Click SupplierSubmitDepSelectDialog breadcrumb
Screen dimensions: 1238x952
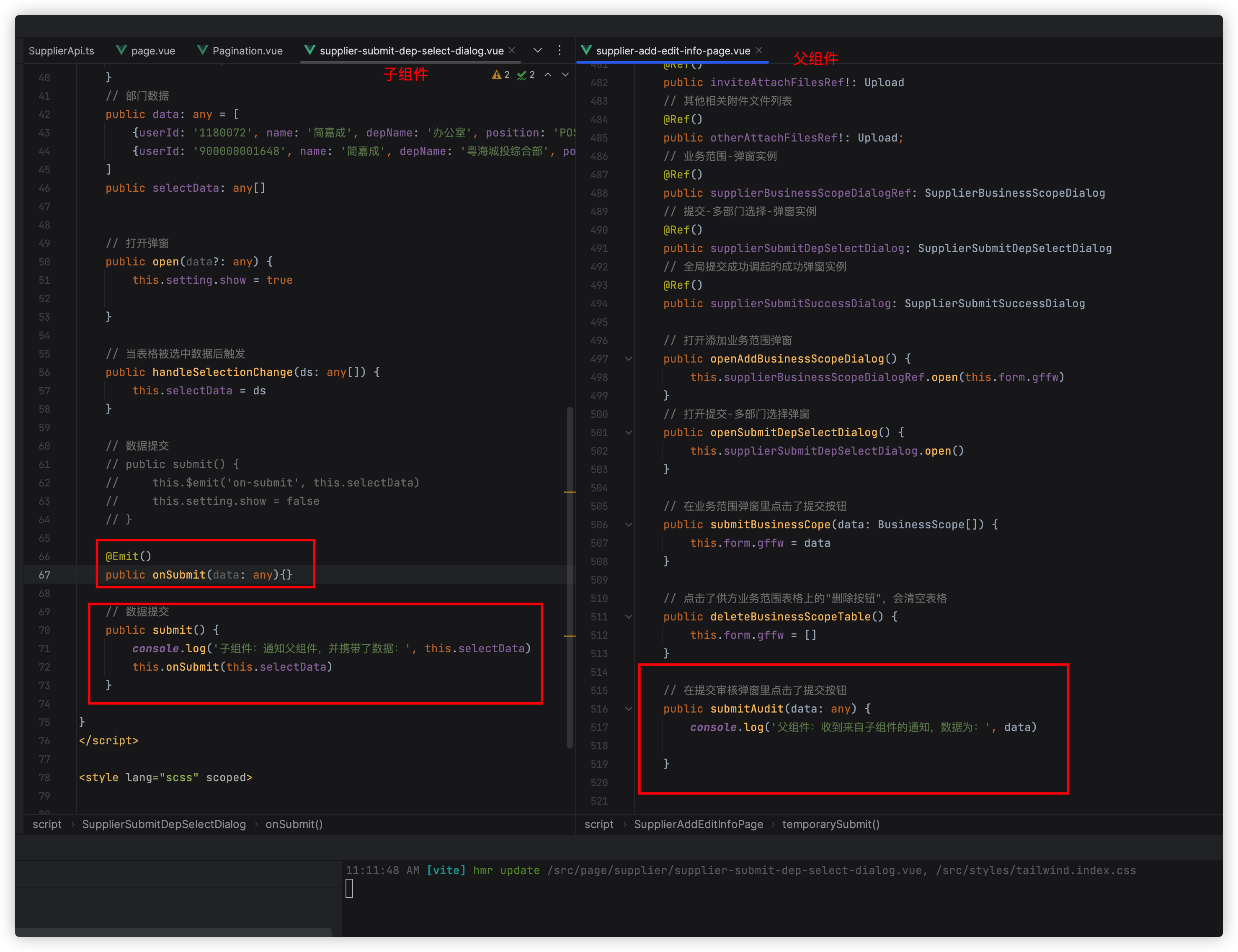pos(164,824)
